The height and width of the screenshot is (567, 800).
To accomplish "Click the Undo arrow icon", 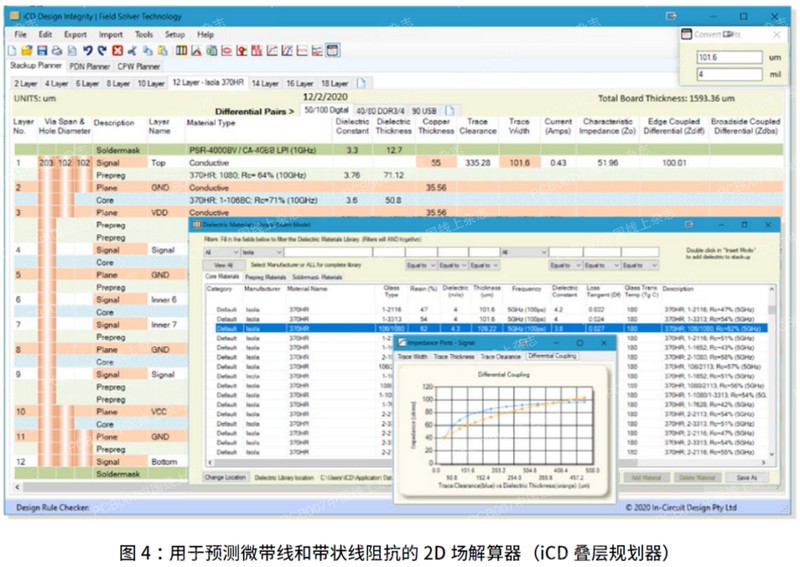I will click(x=87, y=51).
